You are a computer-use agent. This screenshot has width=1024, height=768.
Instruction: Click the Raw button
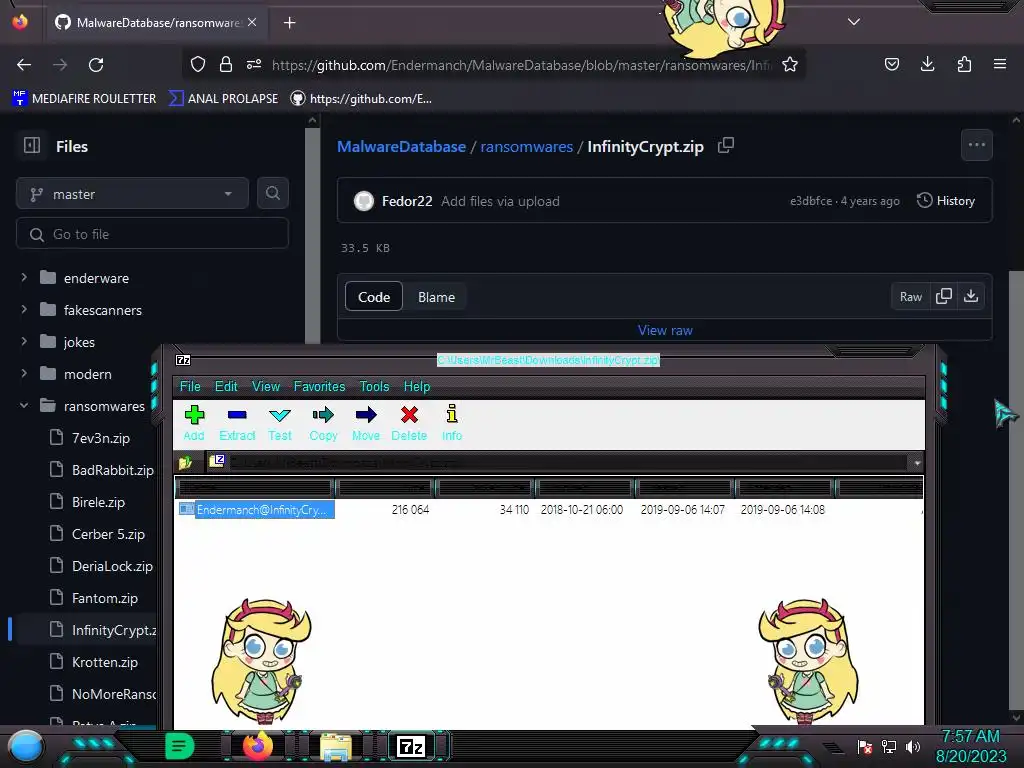pyautogui.click(x=910, y=296)
